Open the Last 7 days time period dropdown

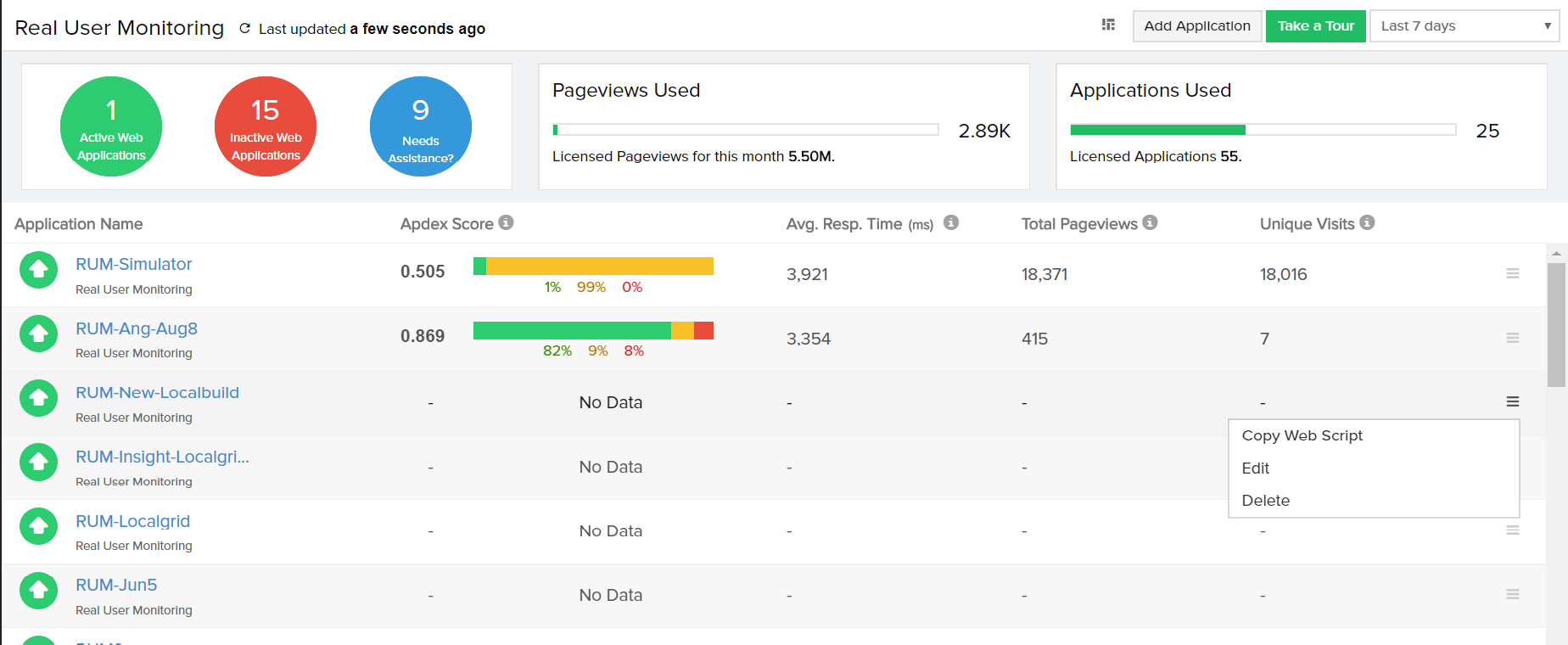tap(1464, 26)
